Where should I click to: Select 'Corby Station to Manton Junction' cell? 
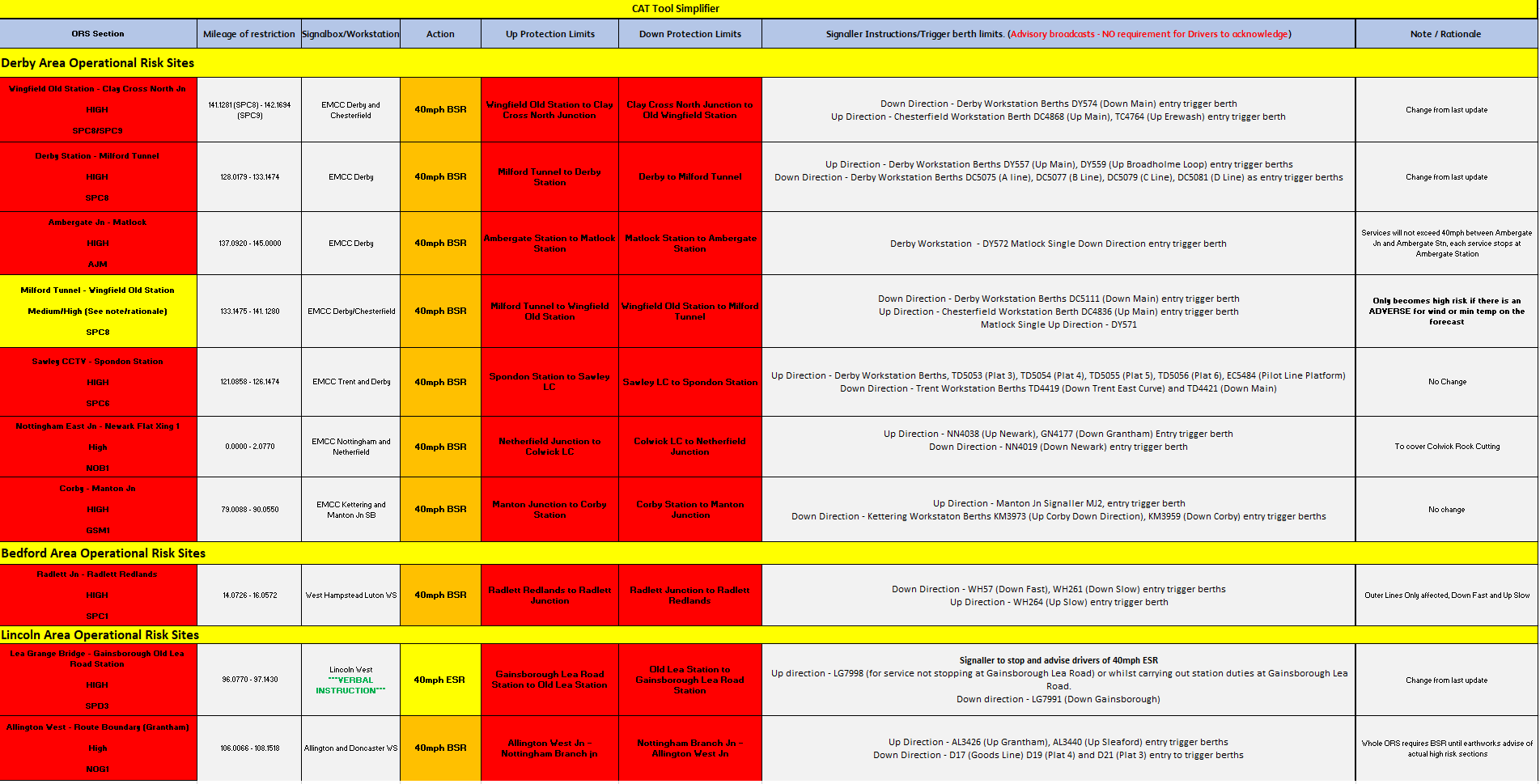pos(690,510)
